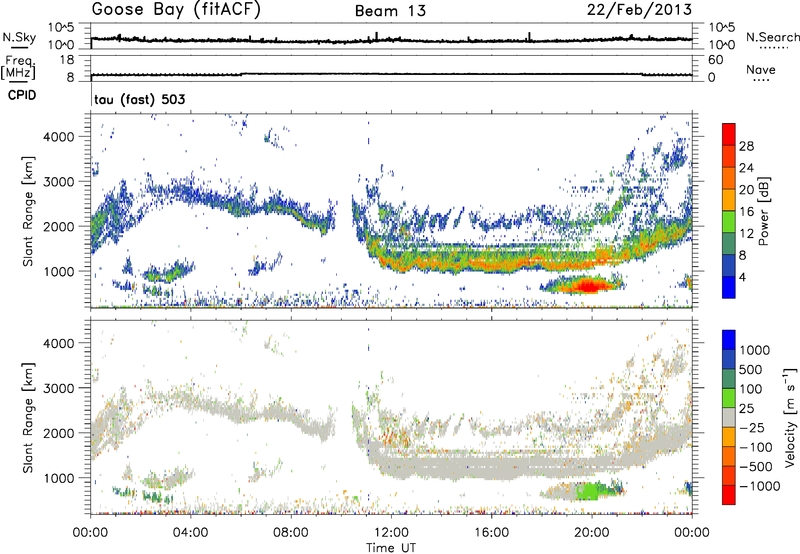This screenshot has height=554, width=800.
Task: Select the "N.Search" legend label
Action: click(772, 37)
